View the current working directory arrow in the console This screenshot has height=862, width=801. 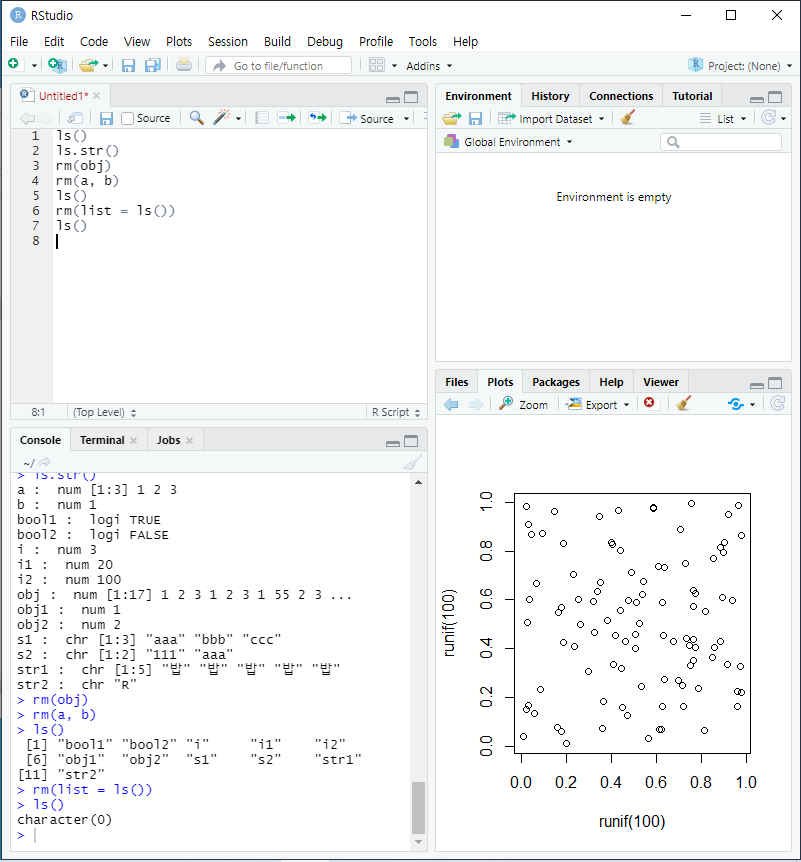coord(45,462)
